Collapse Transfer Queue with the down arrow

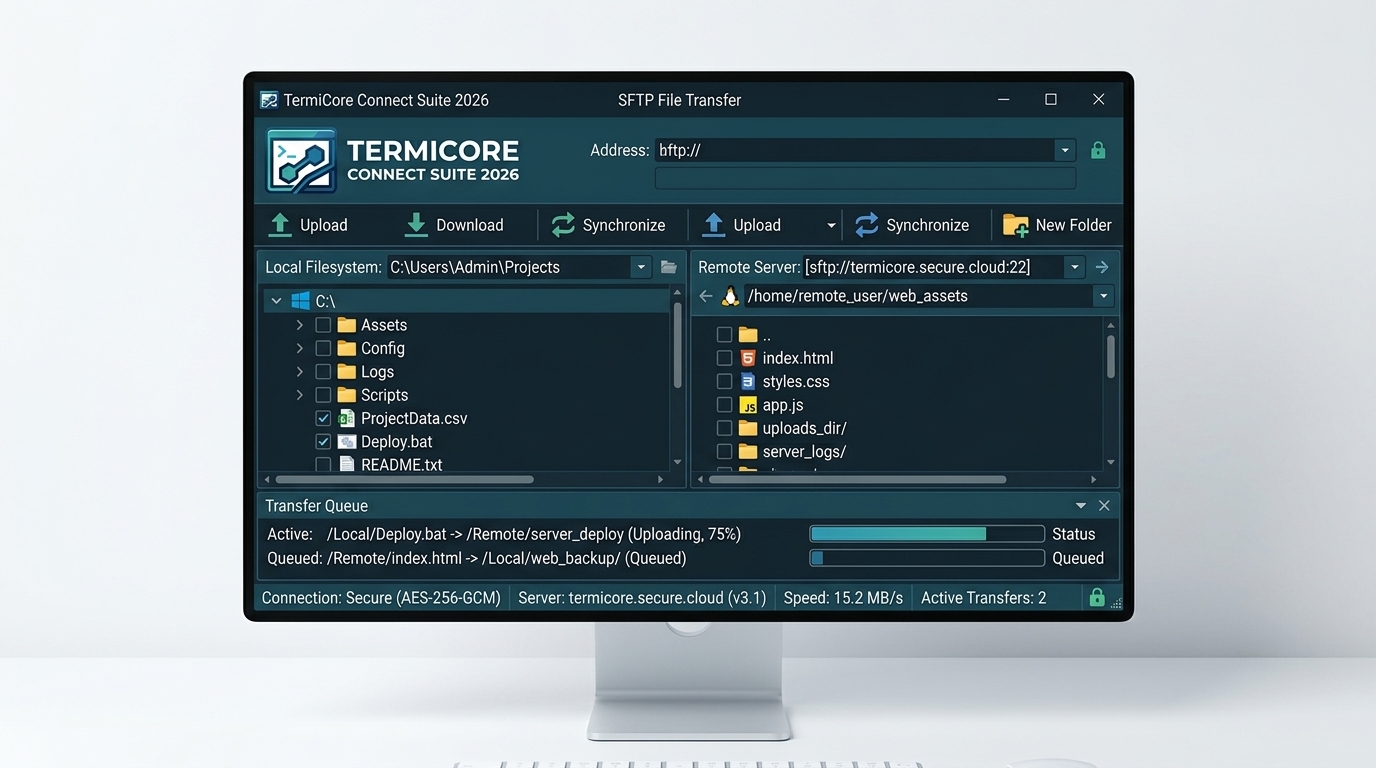click(1081, 506)
